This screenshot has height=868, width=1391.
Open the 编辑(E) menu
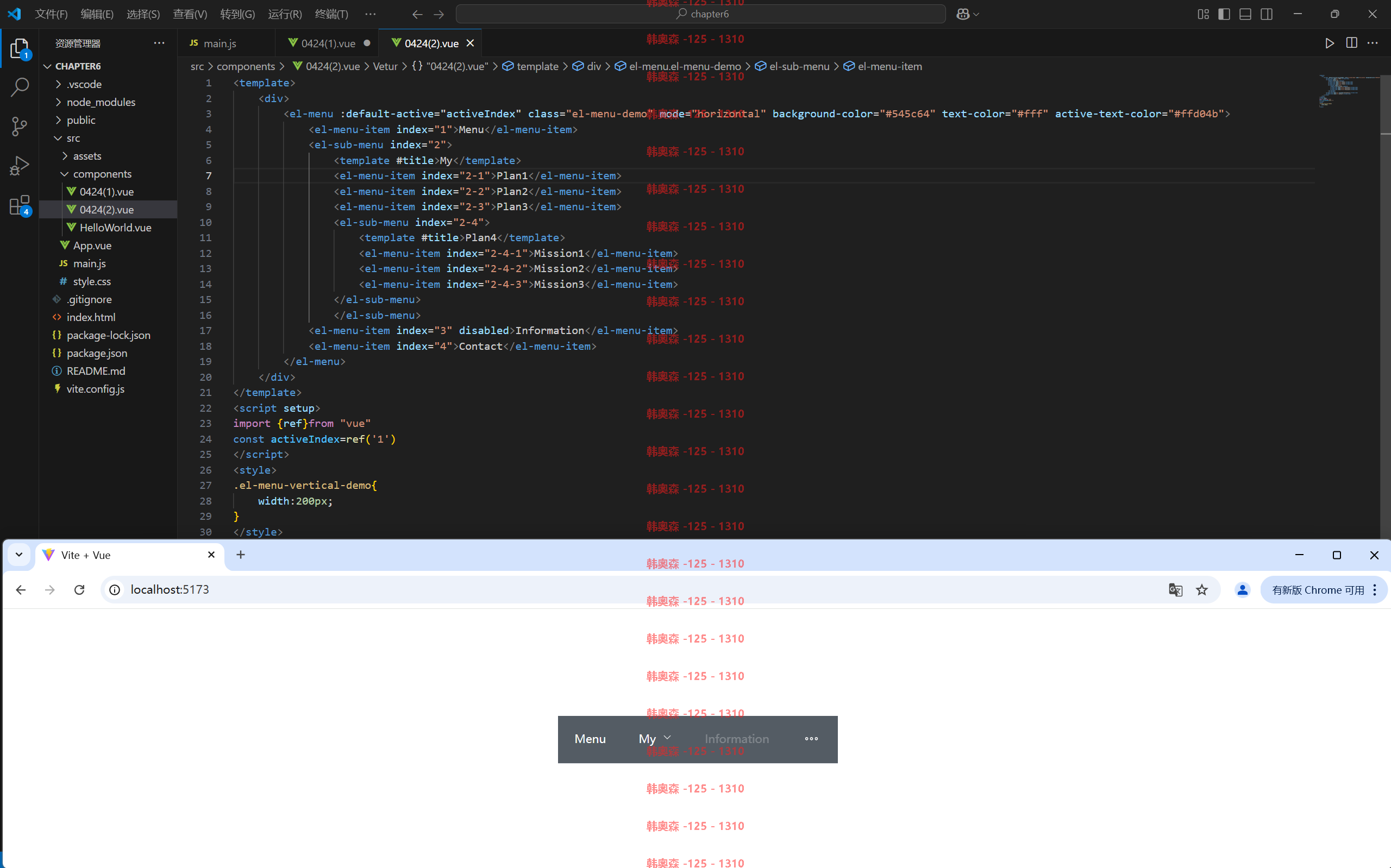(x=97, y=14)
